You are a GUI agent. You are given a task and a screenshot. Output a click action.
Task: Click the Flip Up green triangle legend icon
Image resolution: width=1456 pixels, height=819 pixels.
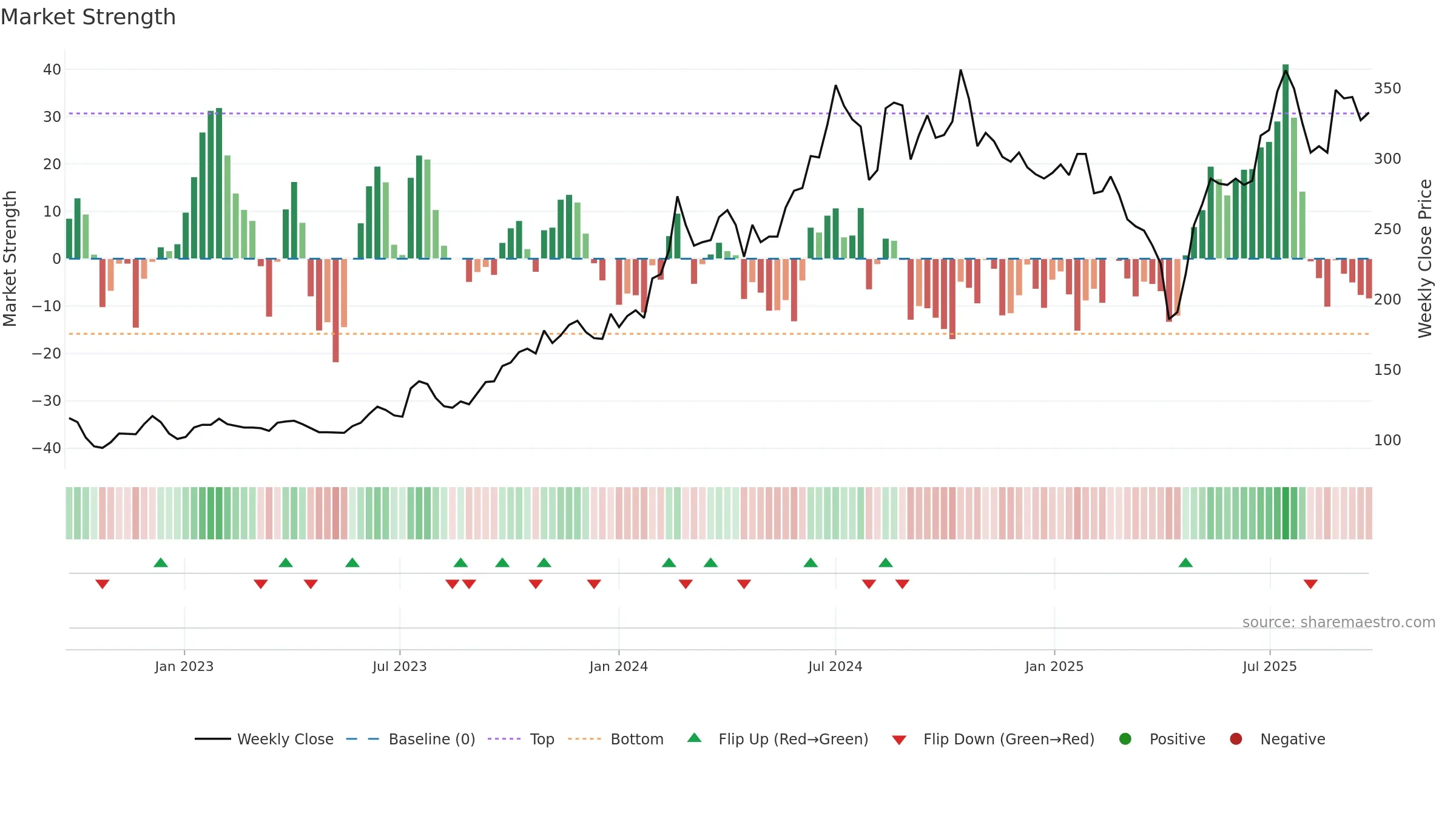695,738
